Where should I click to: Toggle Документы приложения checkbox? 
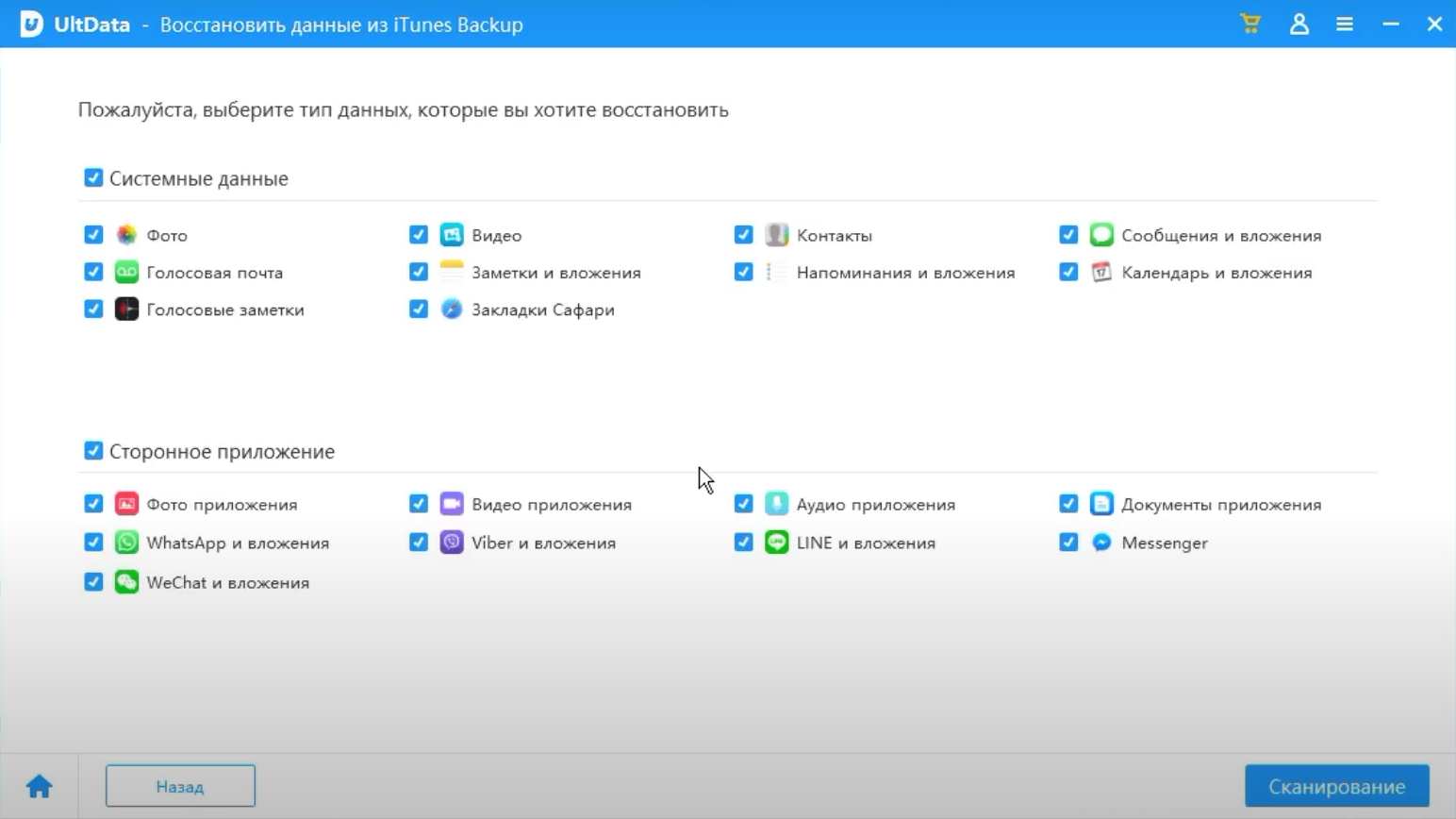coord(1068,504)
